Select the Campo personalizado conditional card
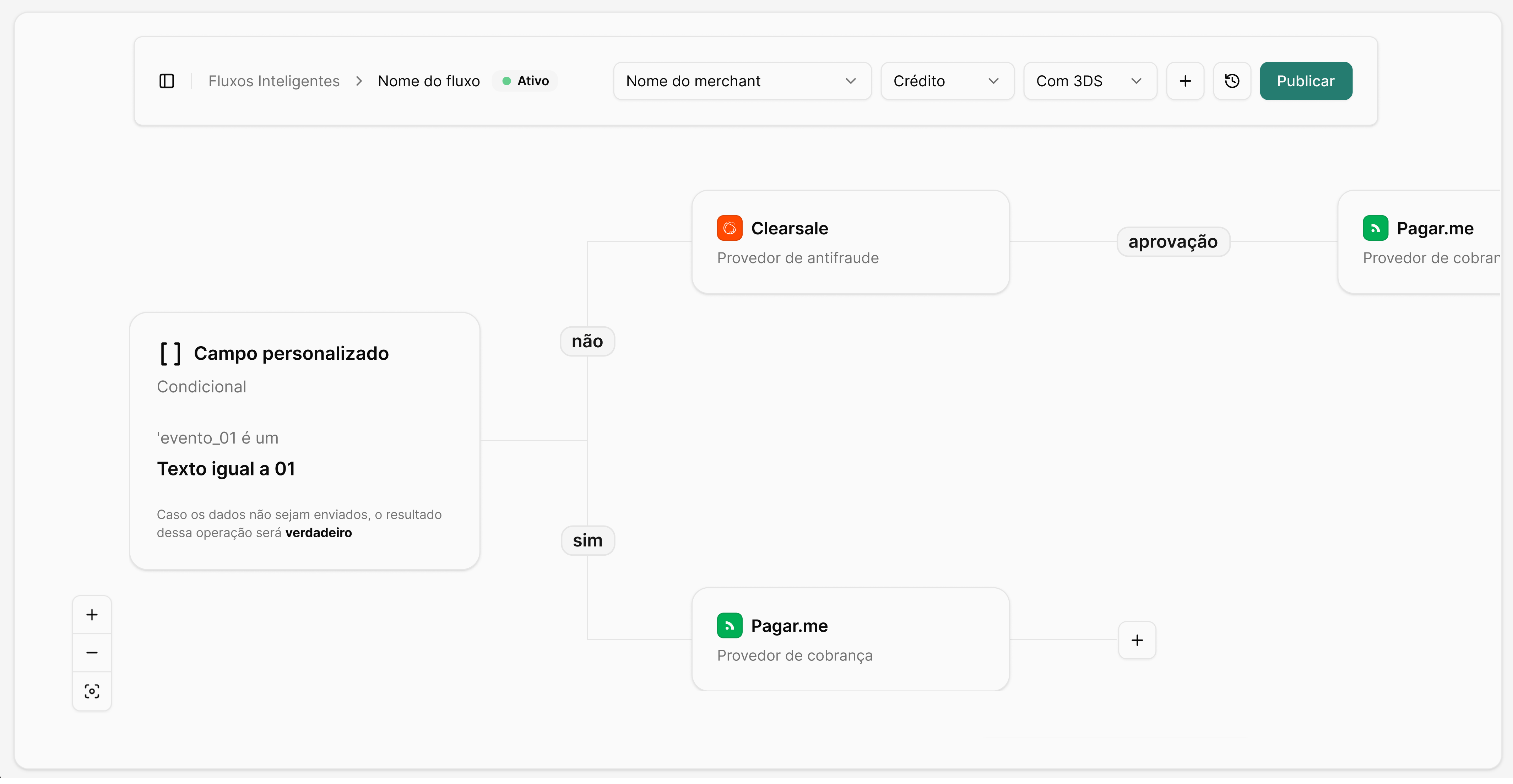This screenshot has width=1513, height=784. (x=305, y=441)
